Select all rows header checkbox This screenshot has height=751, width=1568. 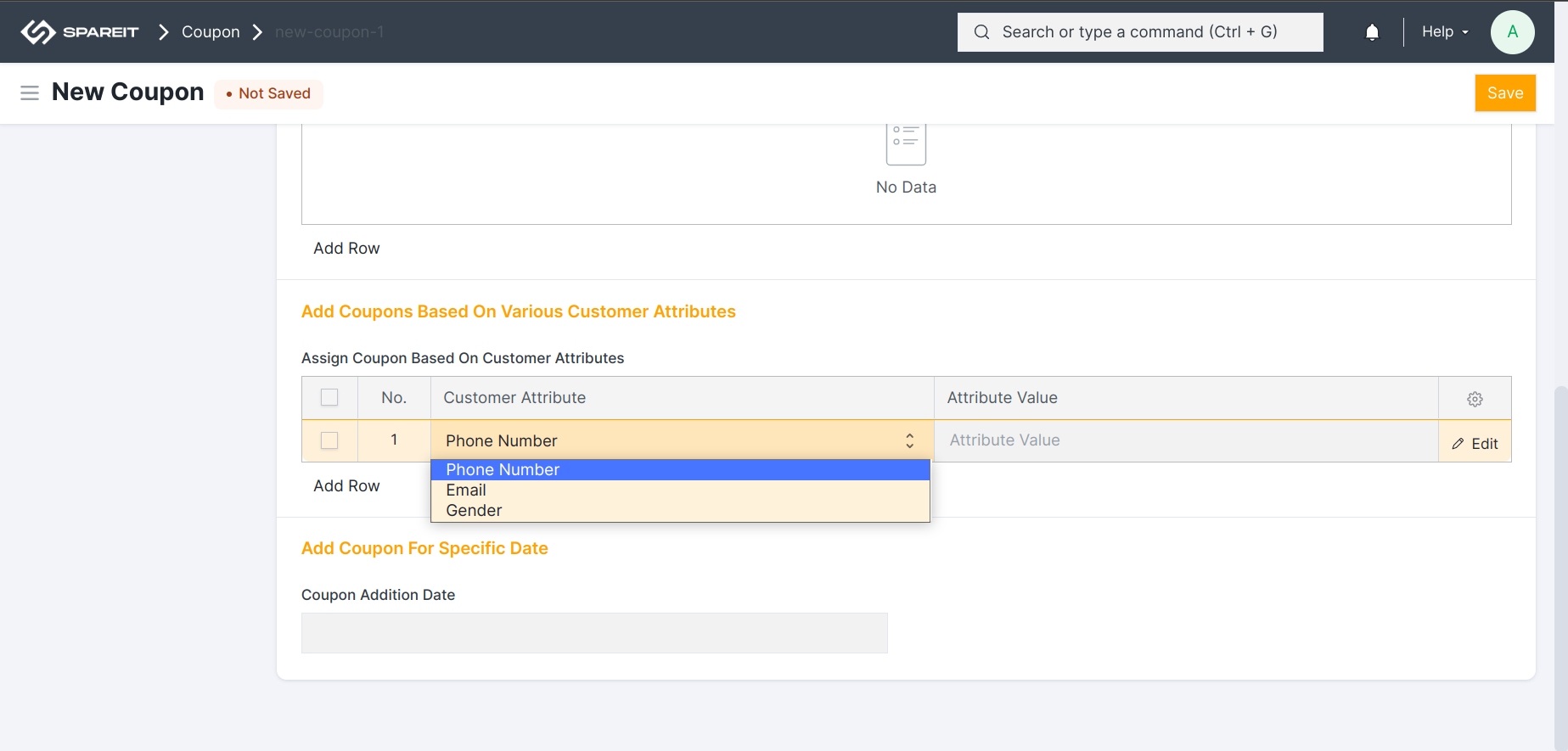coord(329,398)
